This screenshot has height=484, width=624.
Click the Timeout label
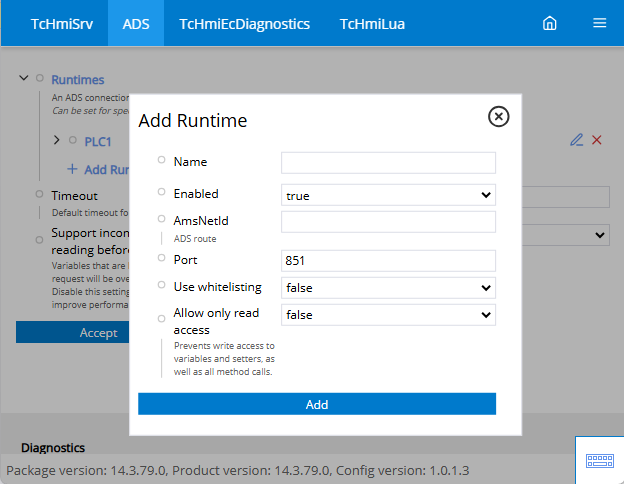(74, 196)
